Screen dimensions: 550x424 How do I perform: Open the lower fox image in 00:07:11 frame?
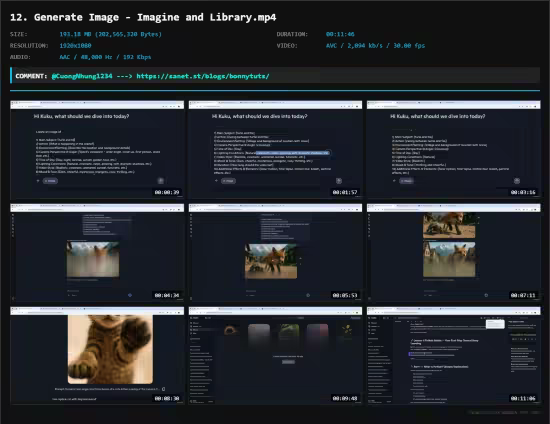tap(449, 259)
